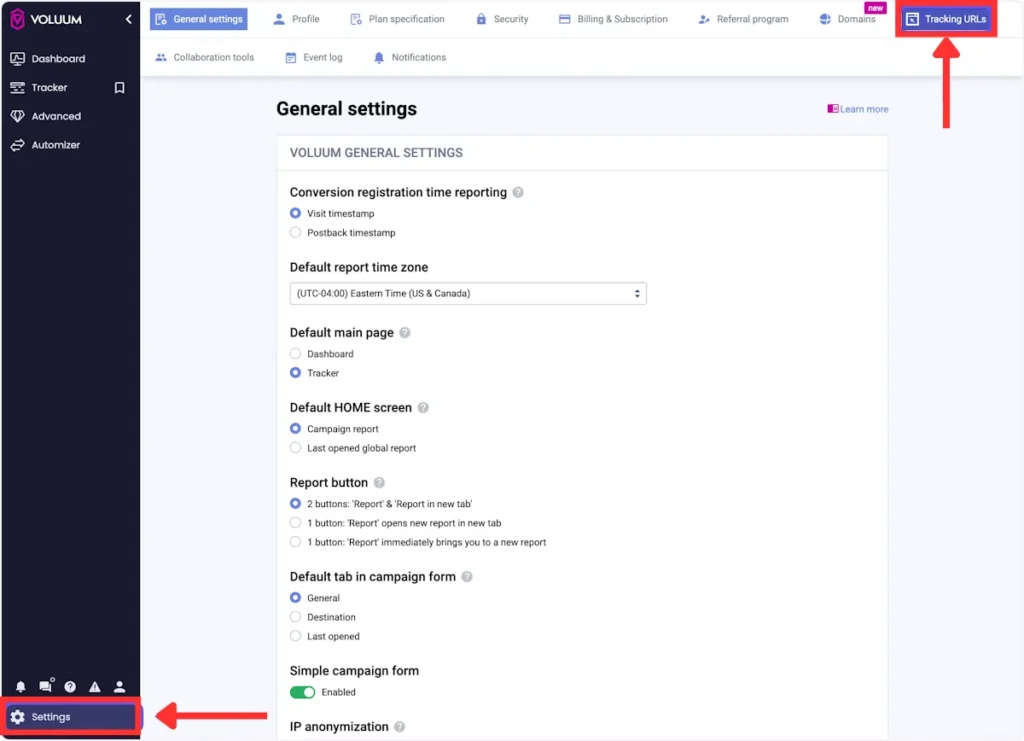Open the Tracker sidebar item
Screen dimensions: 1024x741
tap(49, 87)
